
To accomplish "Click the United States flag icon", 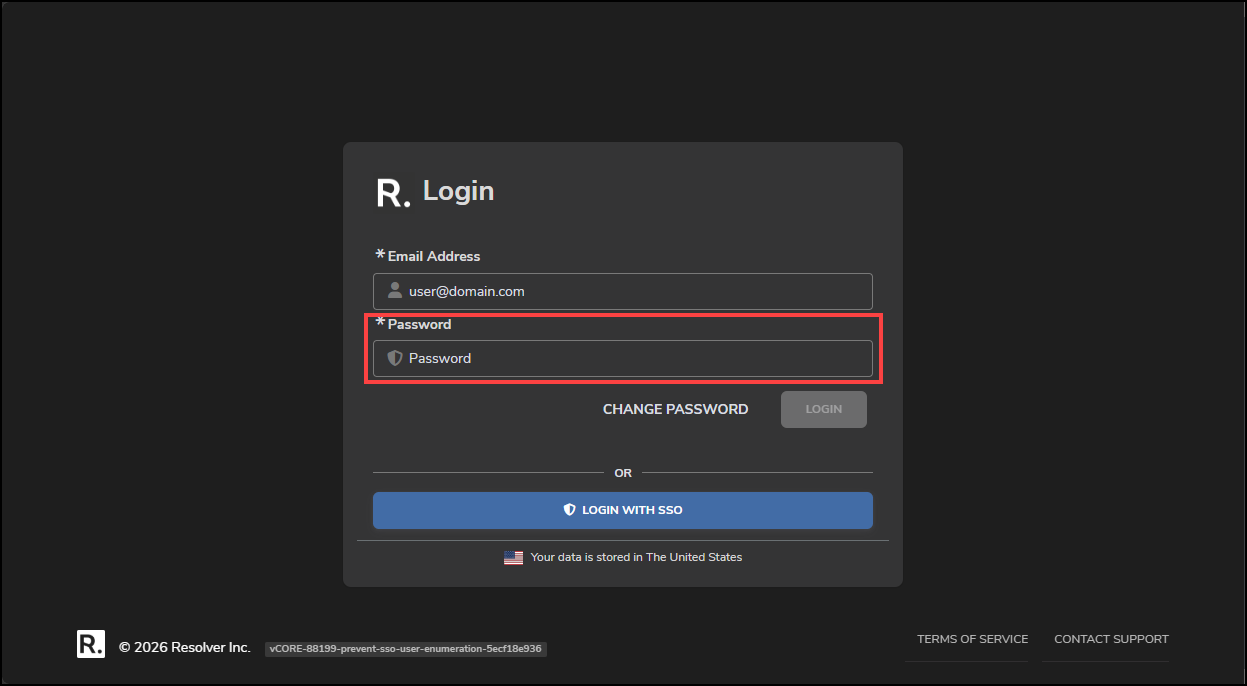I will [513, 558].
